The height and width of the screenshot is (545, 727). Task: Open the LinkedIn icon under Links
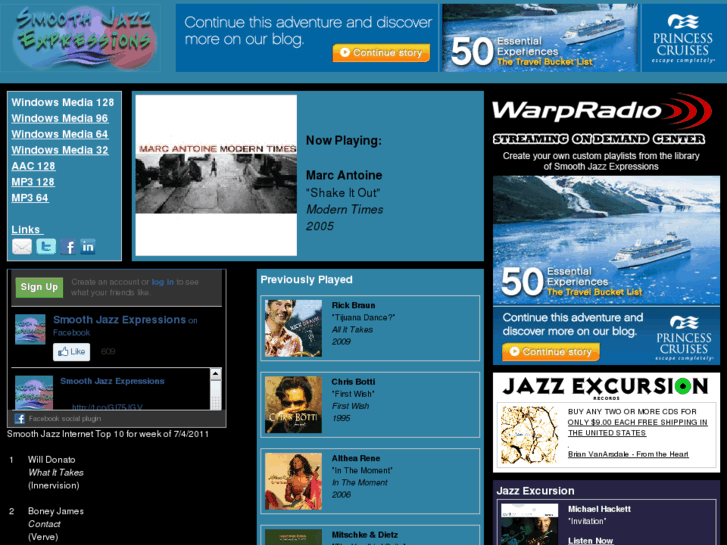coord(88,246)
